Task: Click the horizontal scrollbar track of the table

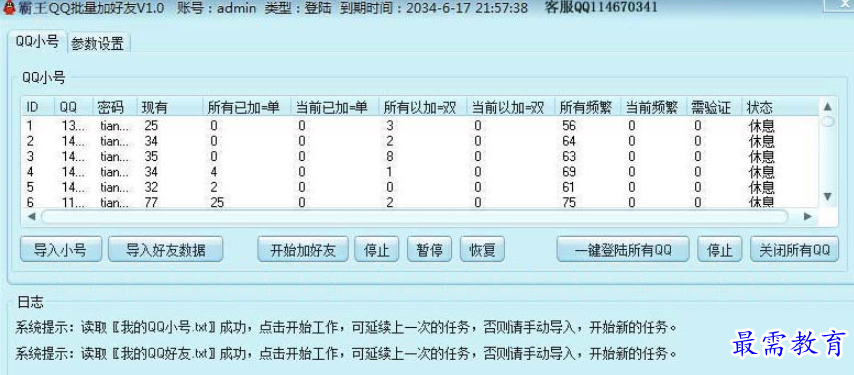Action: click(x=415, y=217)
